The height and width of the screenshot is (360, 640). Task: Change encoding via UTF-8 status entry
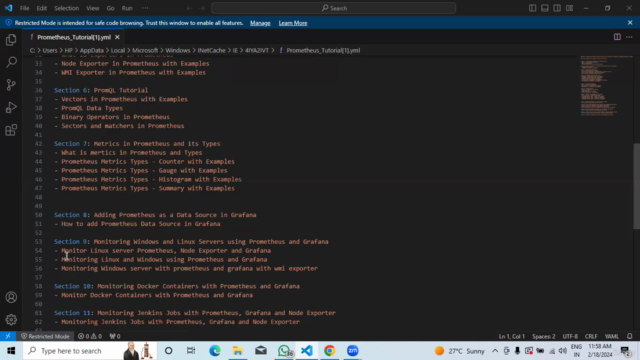(x=570, y=336)
